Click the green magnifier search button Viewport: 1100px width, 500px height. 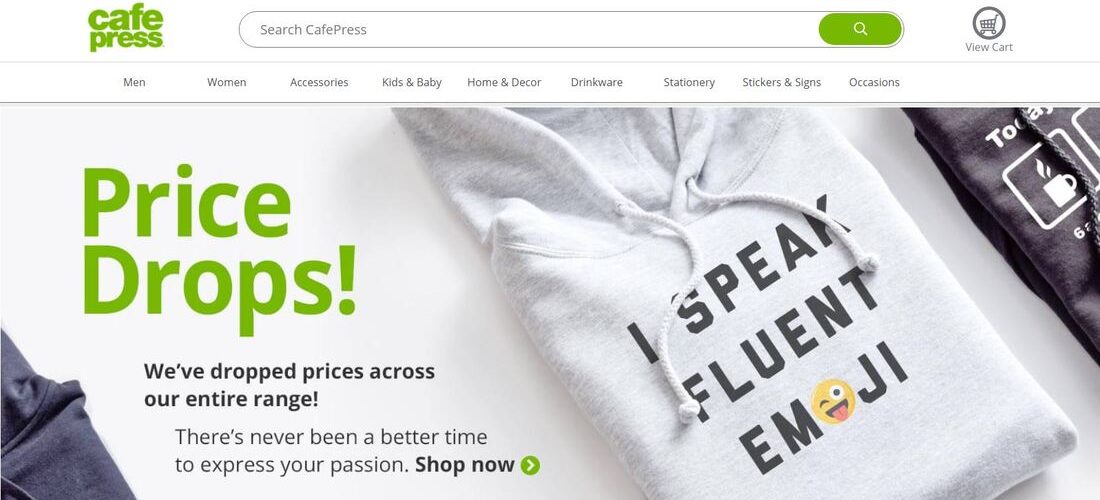(860, 29)
